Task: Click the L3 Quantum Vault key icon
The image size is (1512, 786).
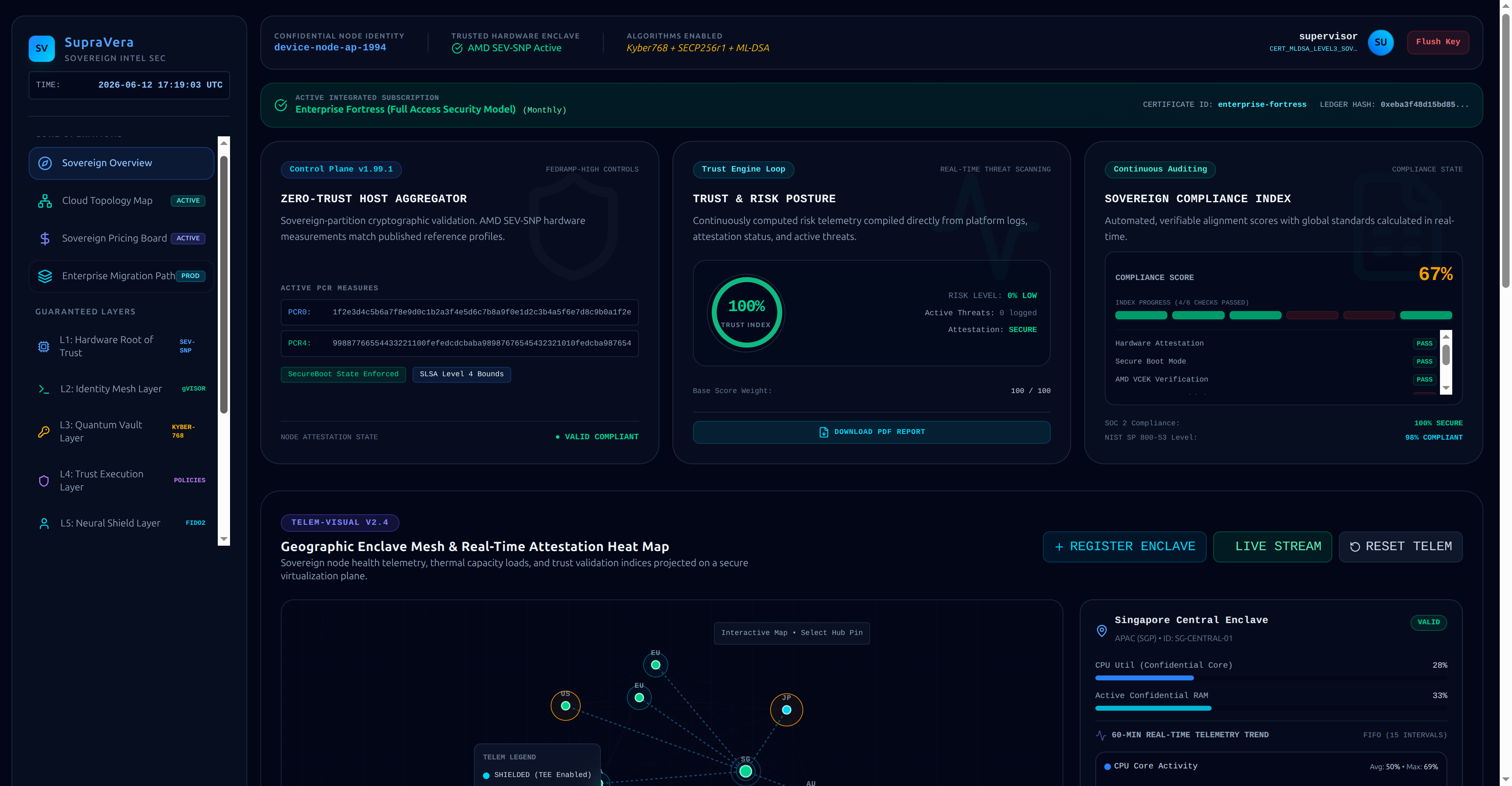Action: click(44, 431)
